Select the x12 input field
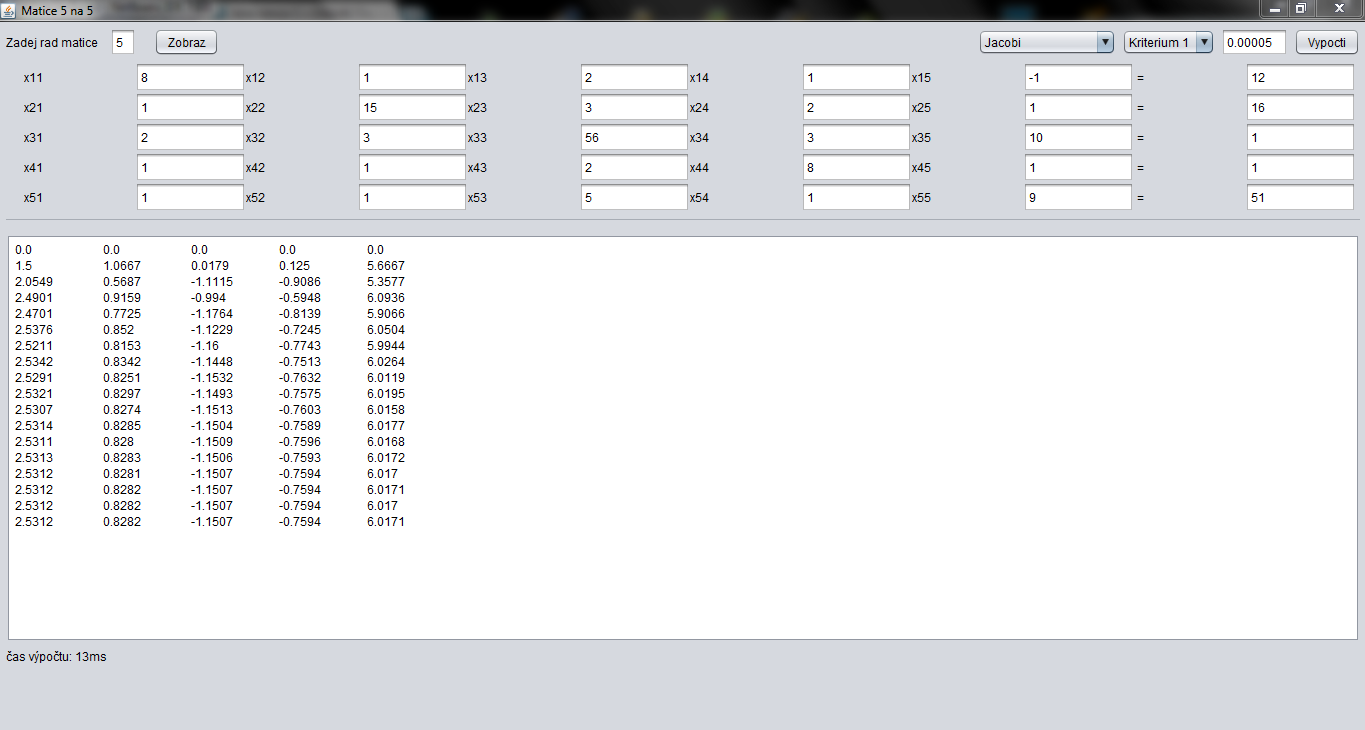 point(412,78)
